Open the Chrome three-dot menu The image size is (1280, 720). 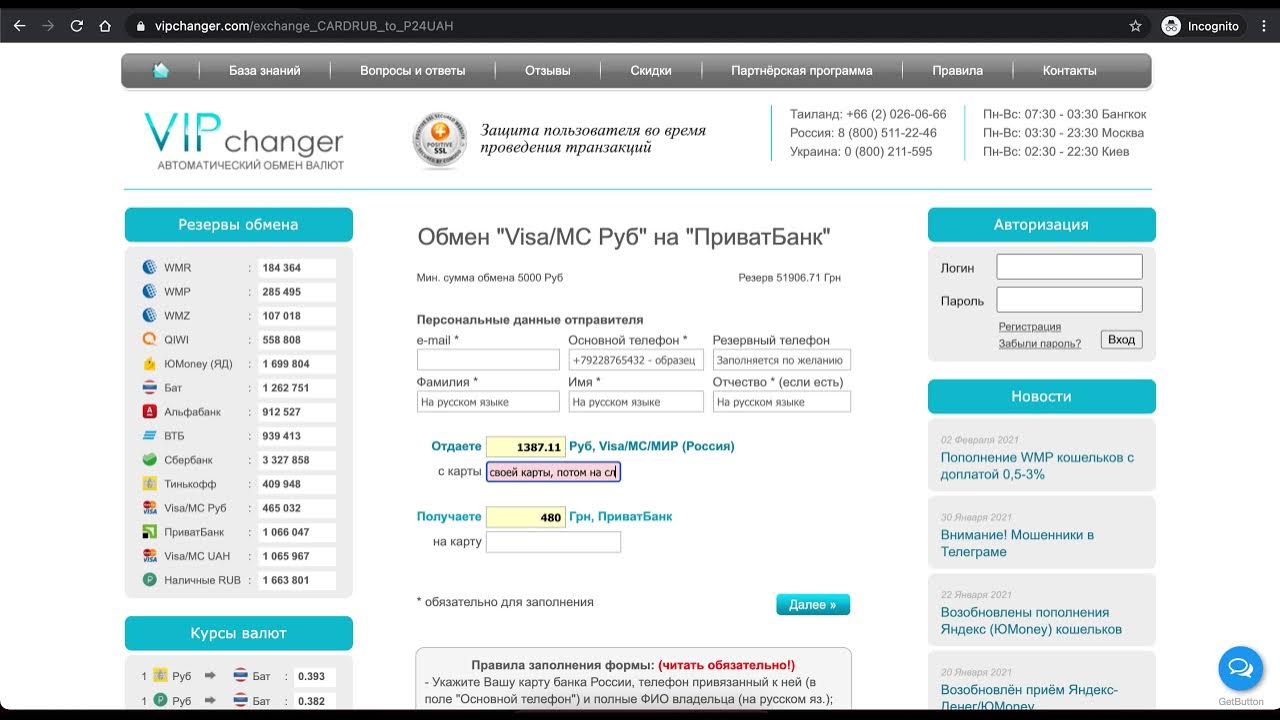coord(1264,26)
